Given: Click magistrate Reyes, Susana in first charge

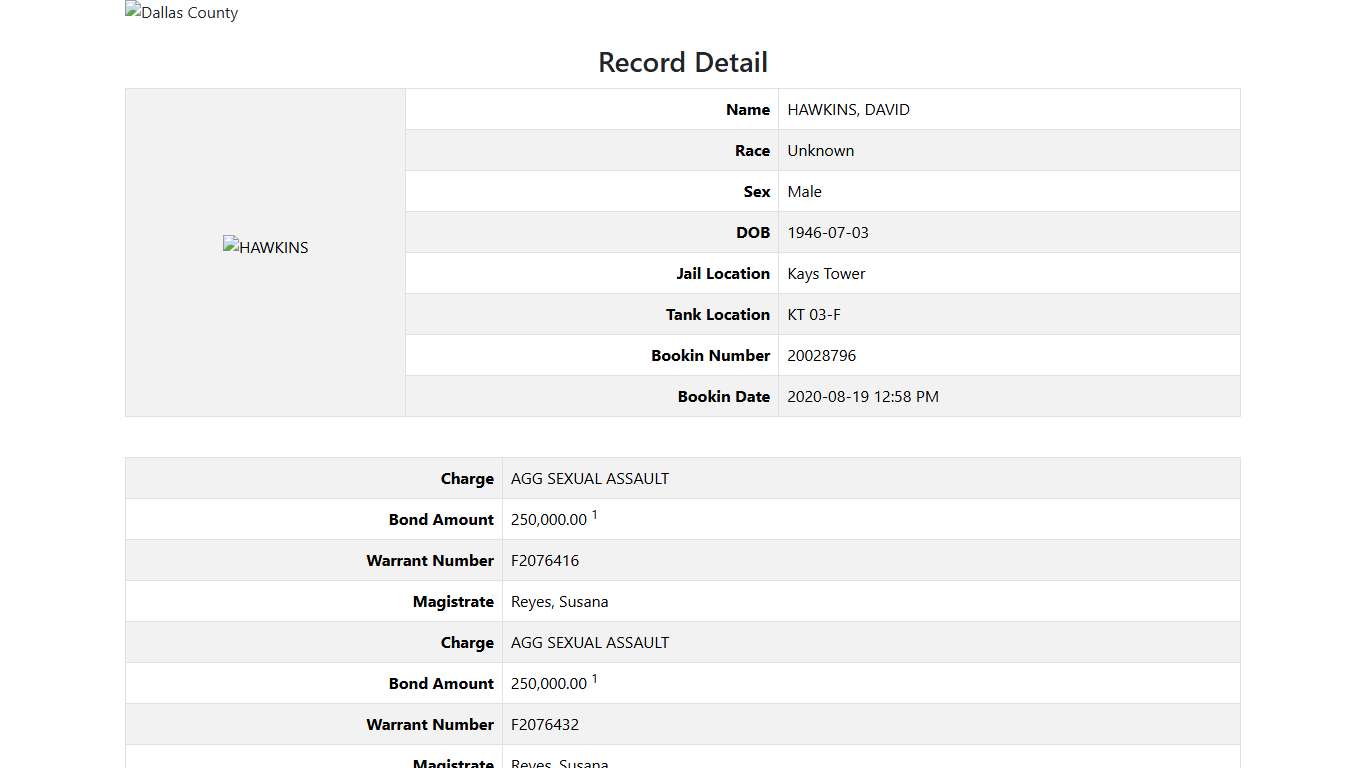Looking at the screenshot, I should [559, 601].
